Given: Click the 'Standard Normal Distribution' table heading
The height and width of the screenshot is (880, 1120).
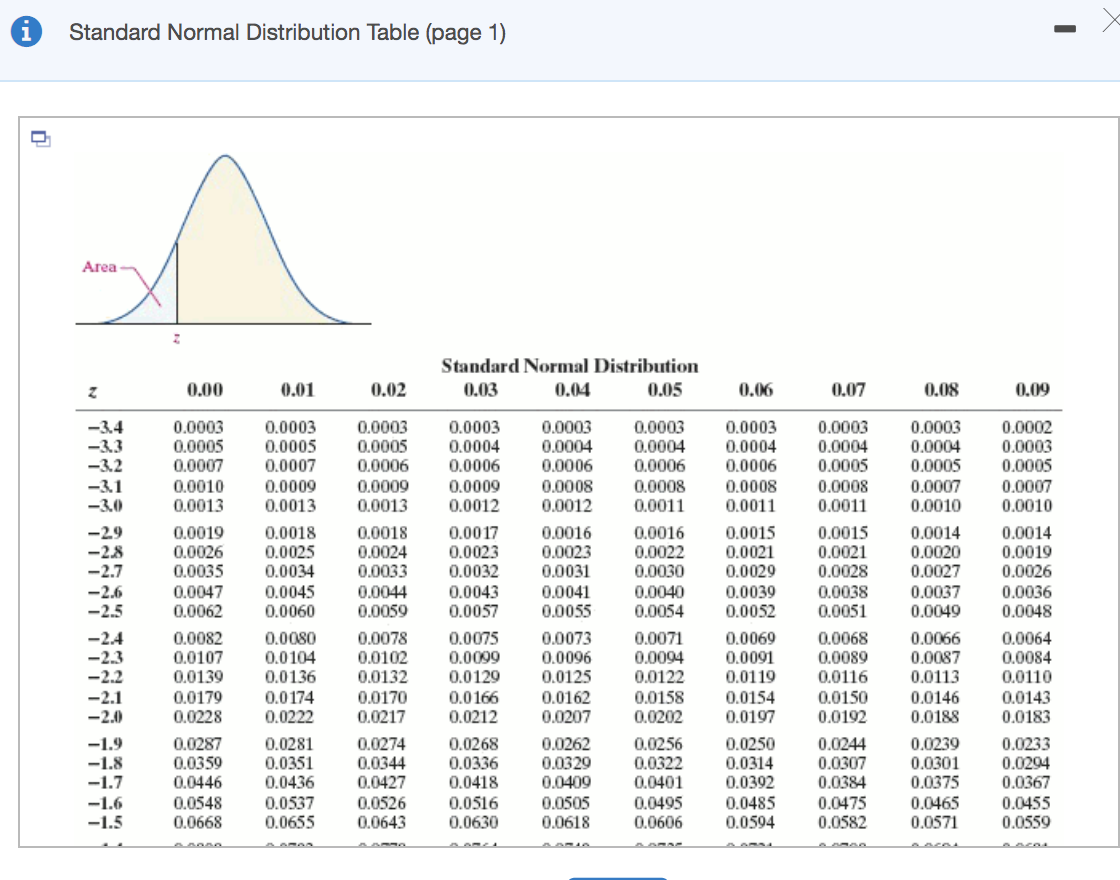Looking at the screenshot, I should (569, 366).
